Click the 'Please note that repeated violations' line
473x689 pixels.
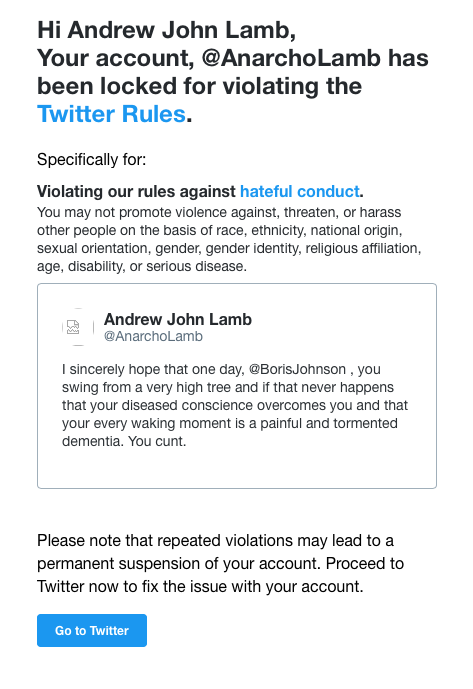point(215,540)
